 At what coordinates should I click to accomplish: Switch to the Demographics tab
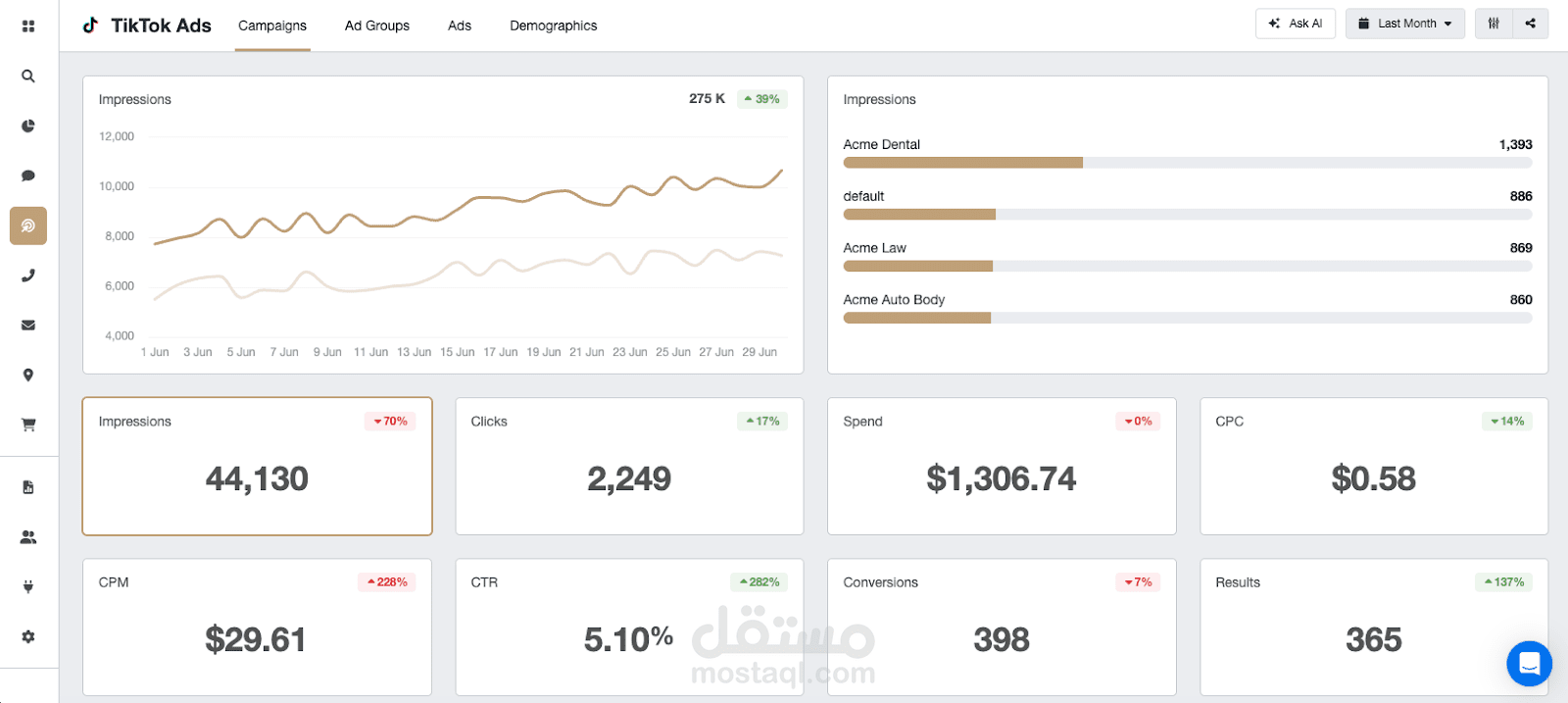tap(554, 25)
